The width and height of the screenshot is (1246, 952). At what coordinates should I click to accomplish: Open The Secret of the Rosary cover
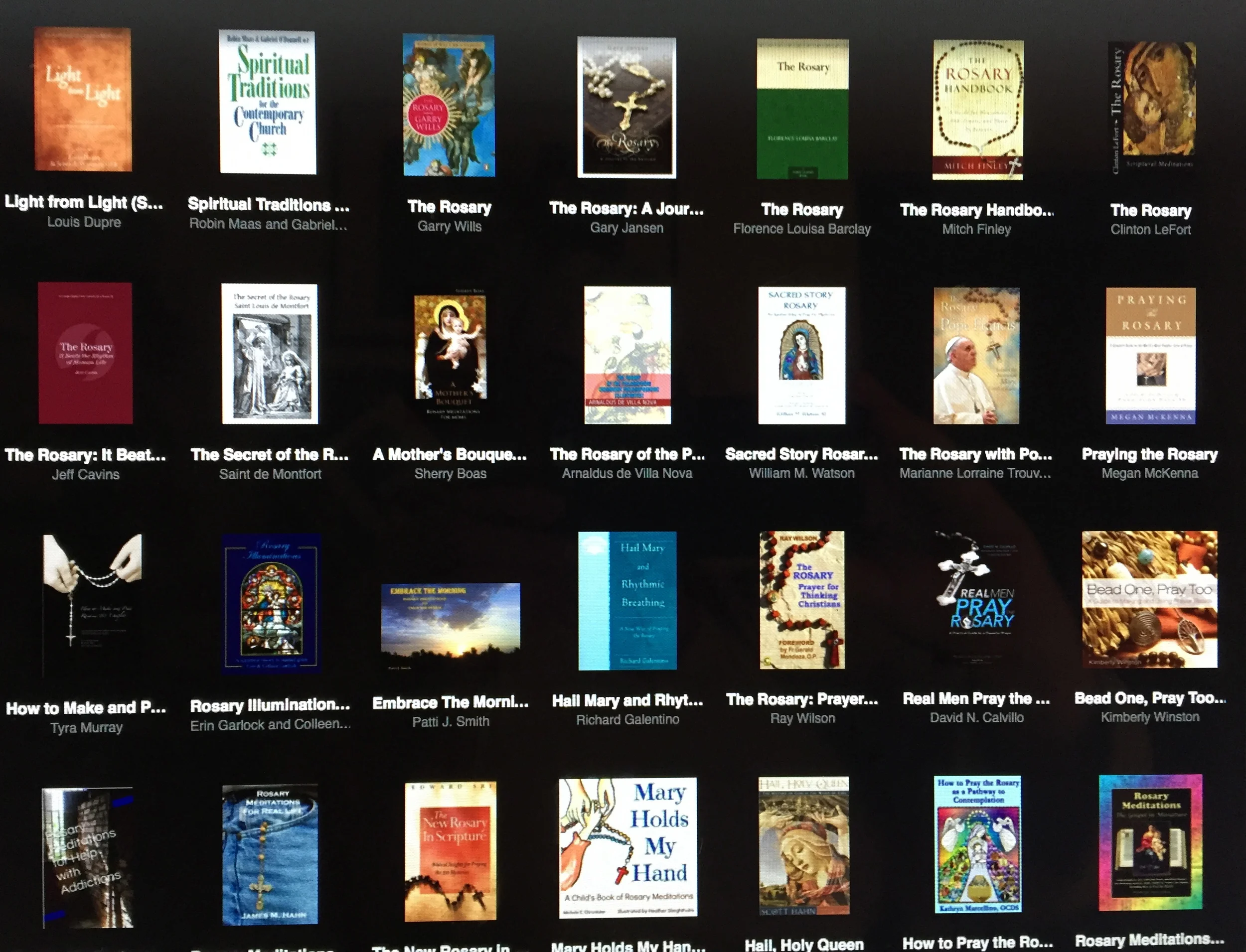click(270, 354)
